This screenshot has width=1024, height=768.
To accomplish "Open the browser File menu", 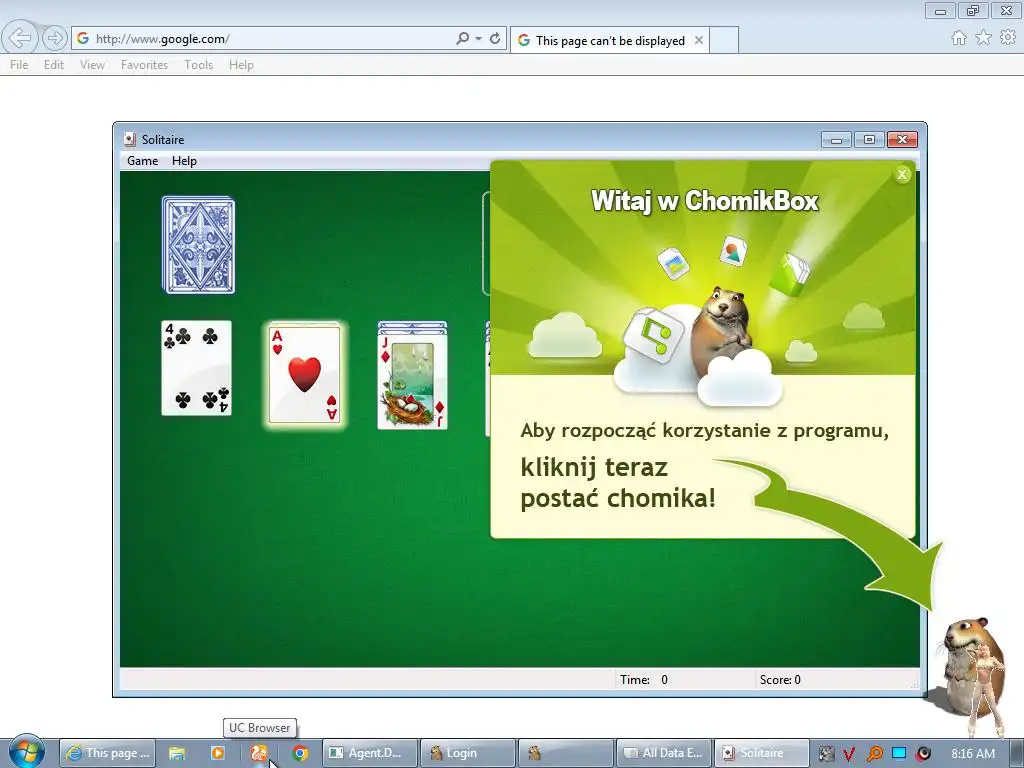I will (x=19, y=65).
